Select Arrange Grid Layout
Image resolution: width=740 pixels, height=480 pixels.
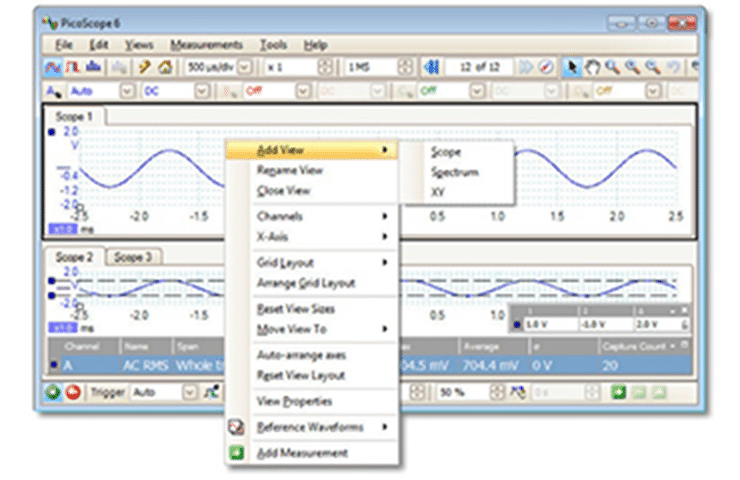pyautogui.click(x=324, y=283)
